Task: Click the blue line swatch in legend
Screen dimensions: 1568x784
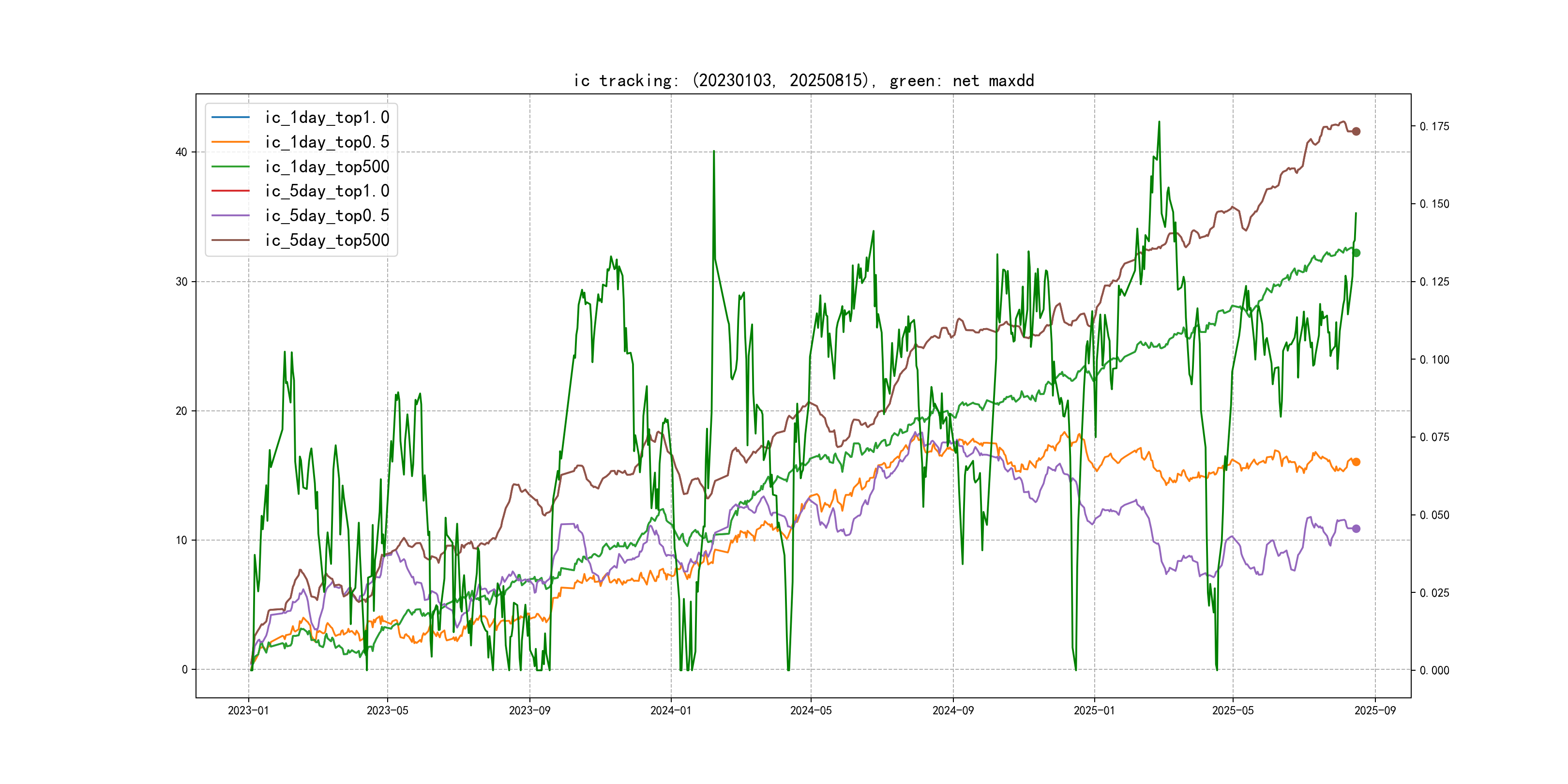Action: [x=230, y=117]
